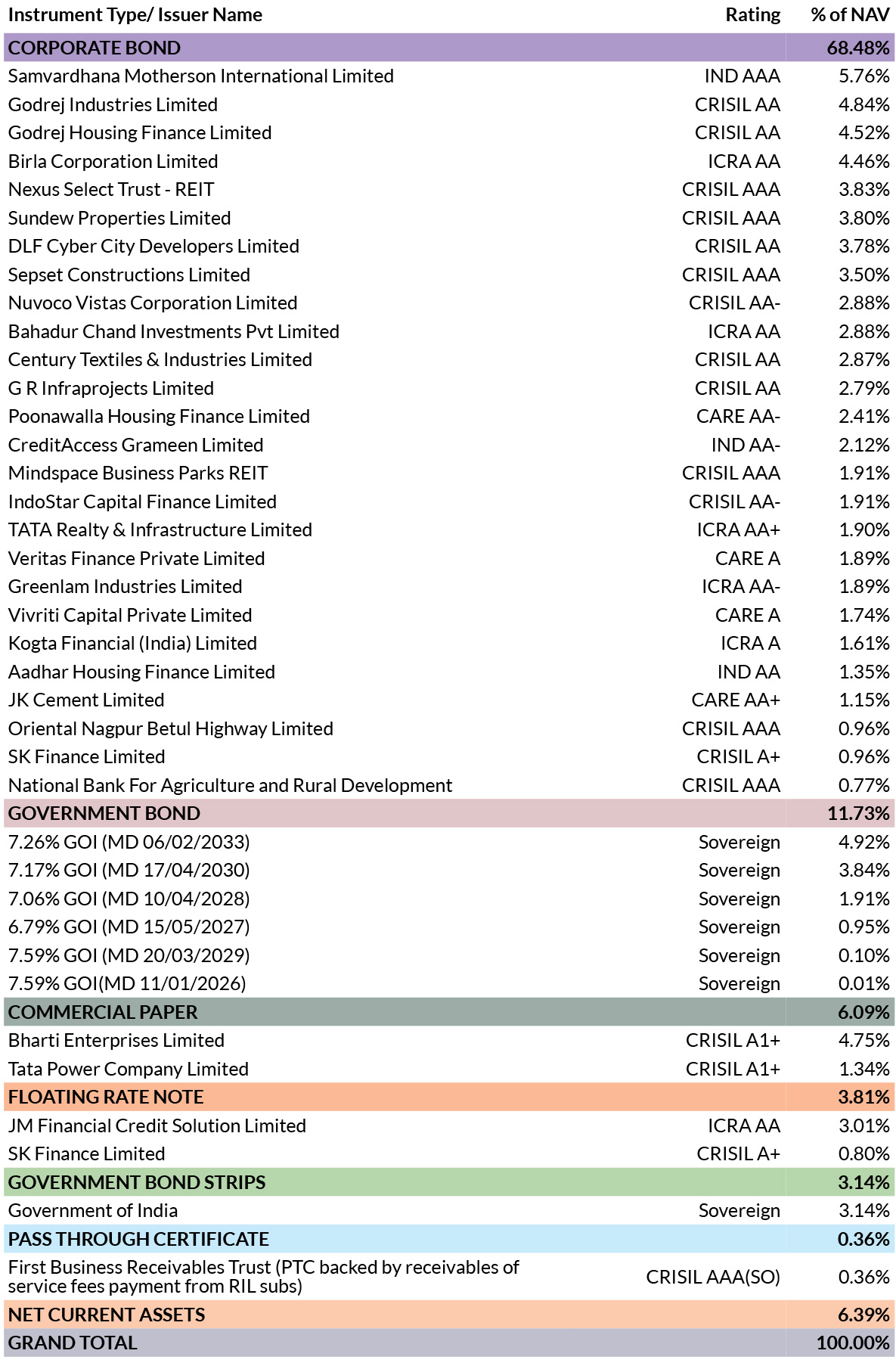This screenshot has height=1363, width=896.
Task: Click the GOVERNMENT BOND STRIPS header
Action: [449, 1182]
